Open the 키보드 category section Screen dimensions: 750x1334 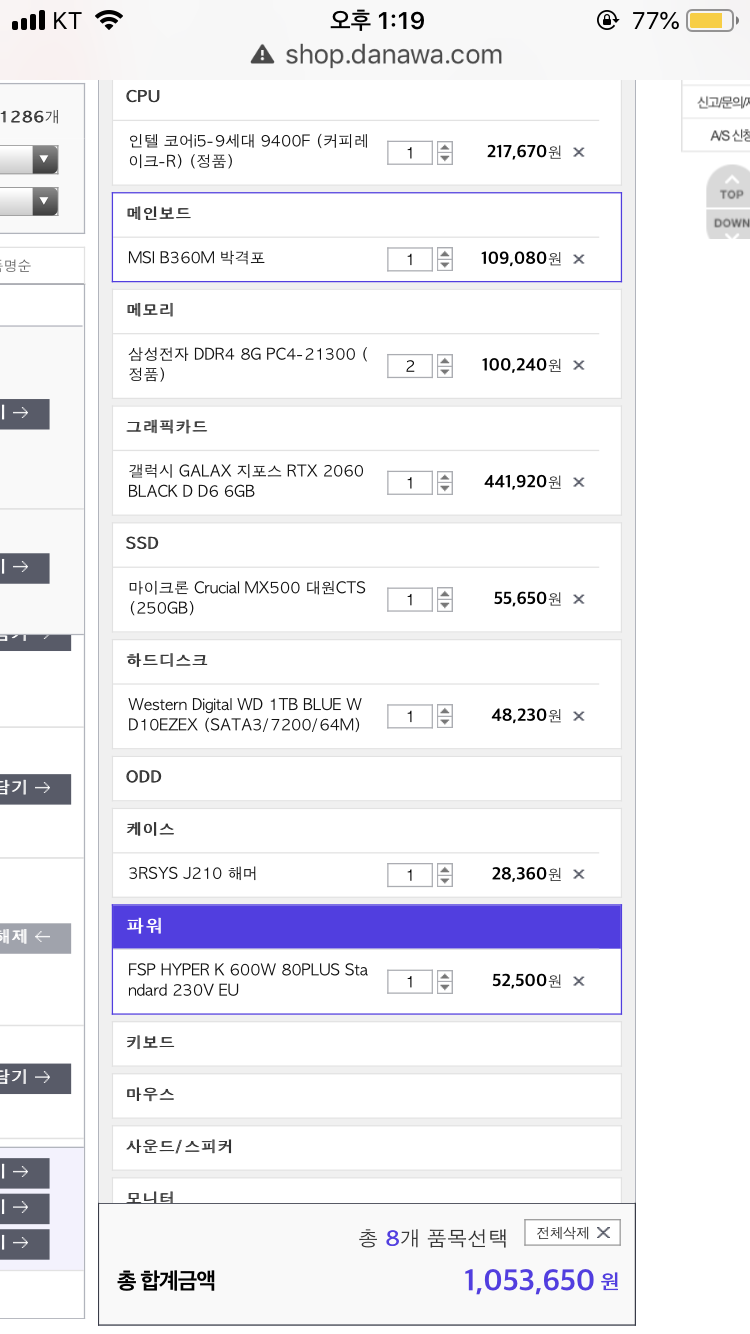366,1042
